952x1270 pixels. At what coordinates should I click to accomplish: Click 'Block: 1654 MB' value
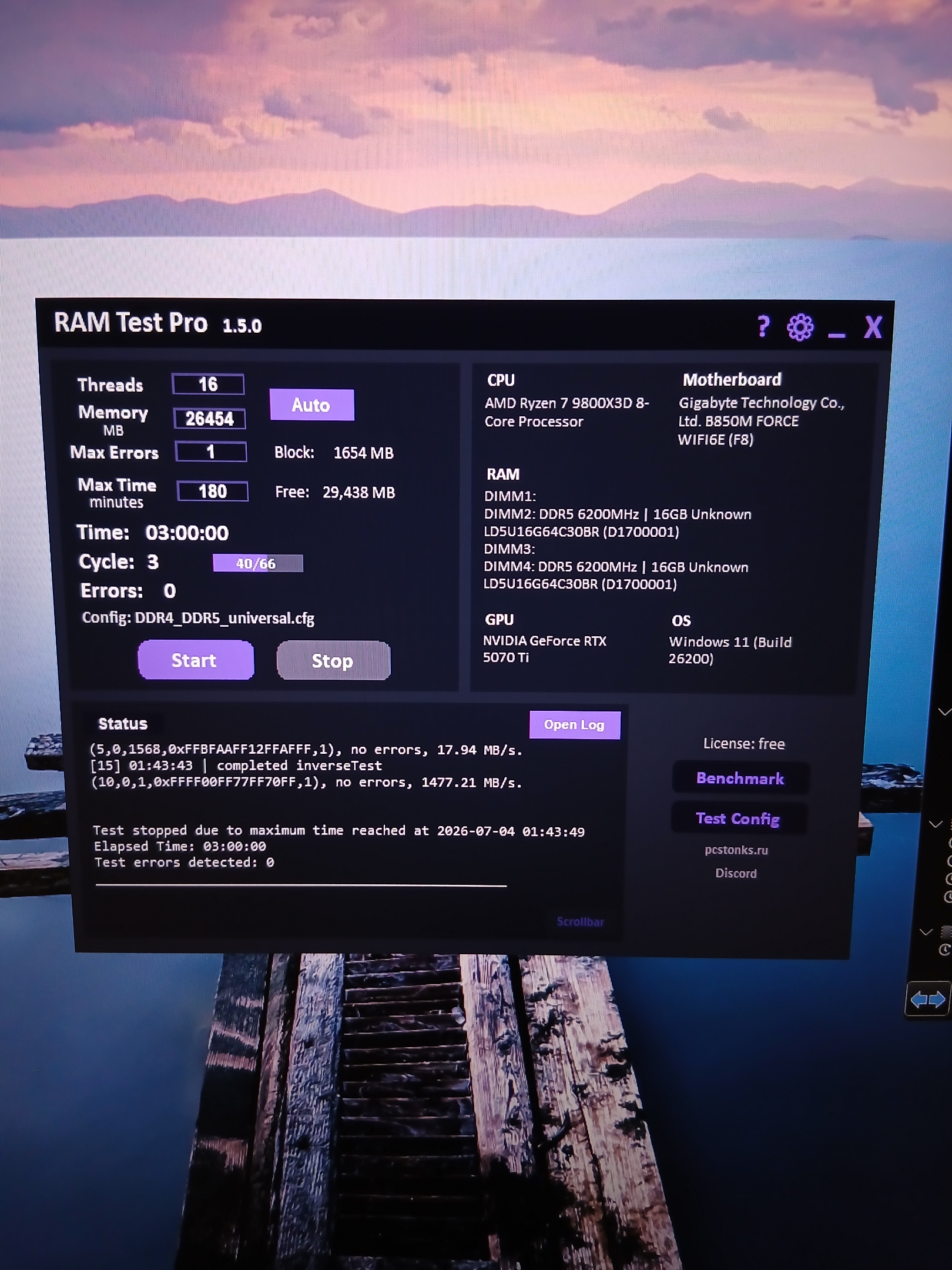pos(334,453)
